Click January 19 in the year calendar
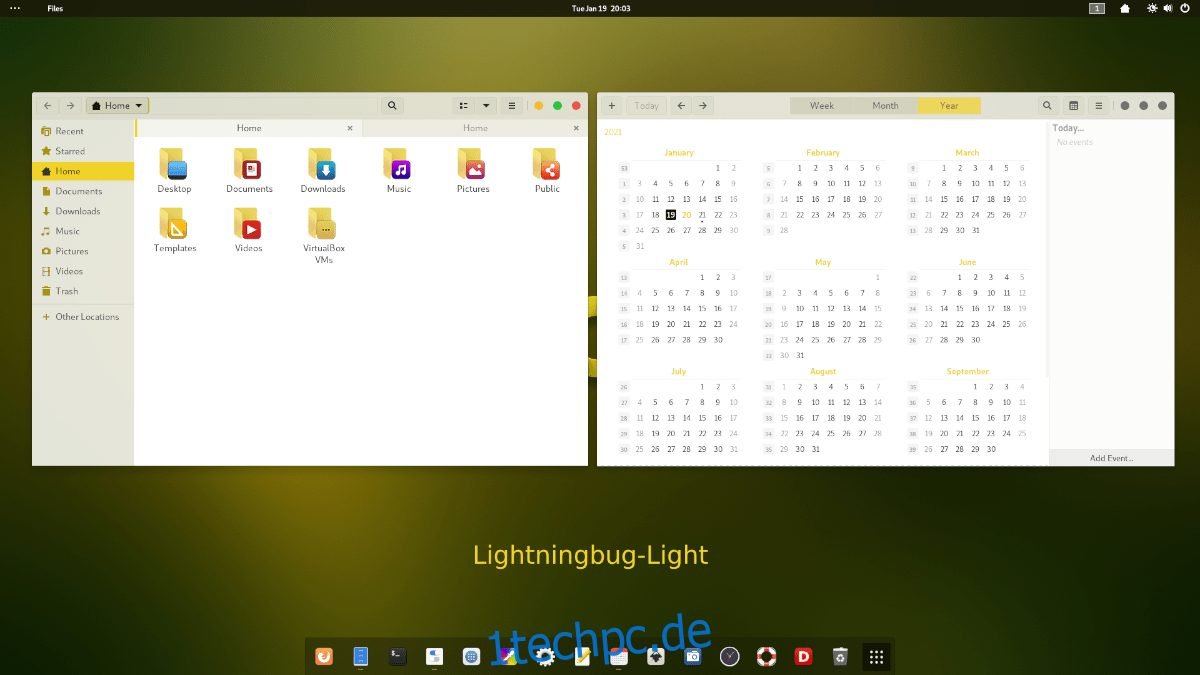 tap(670, 215)
